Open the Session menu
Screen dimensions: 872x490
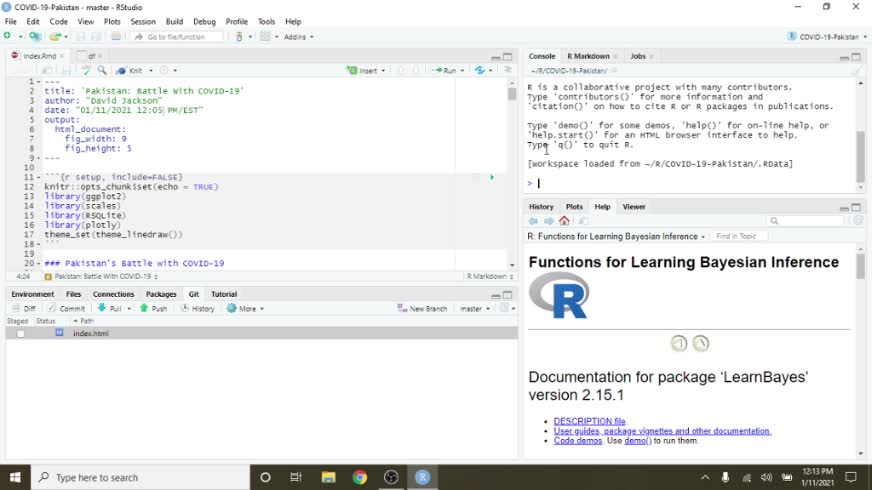click(x=143, y=21)
